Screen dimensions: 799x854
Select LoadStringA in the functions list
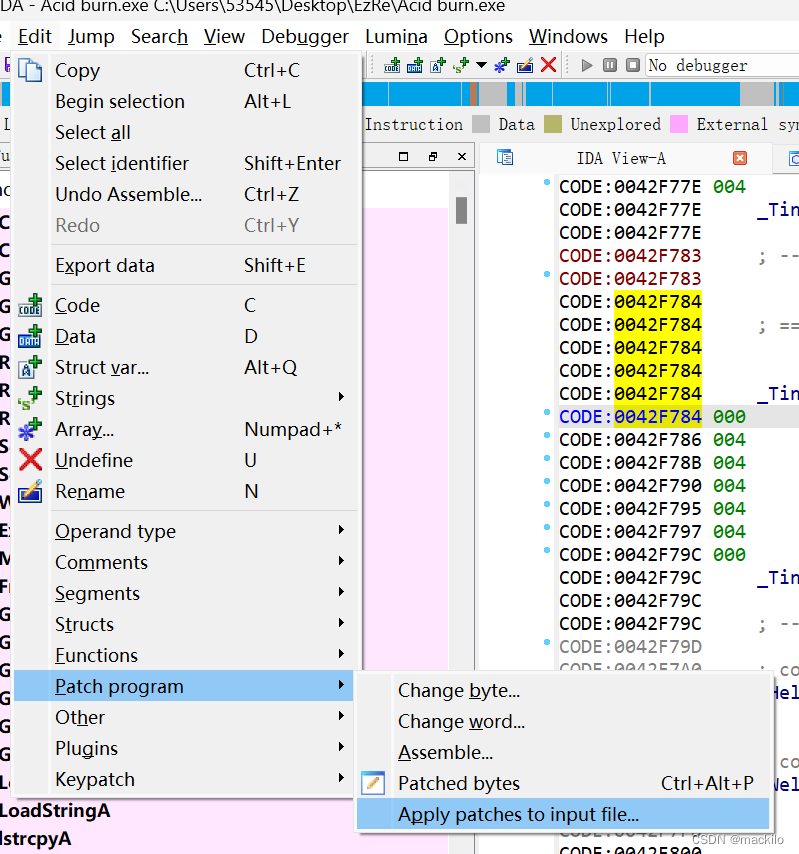tap(55, 811)
